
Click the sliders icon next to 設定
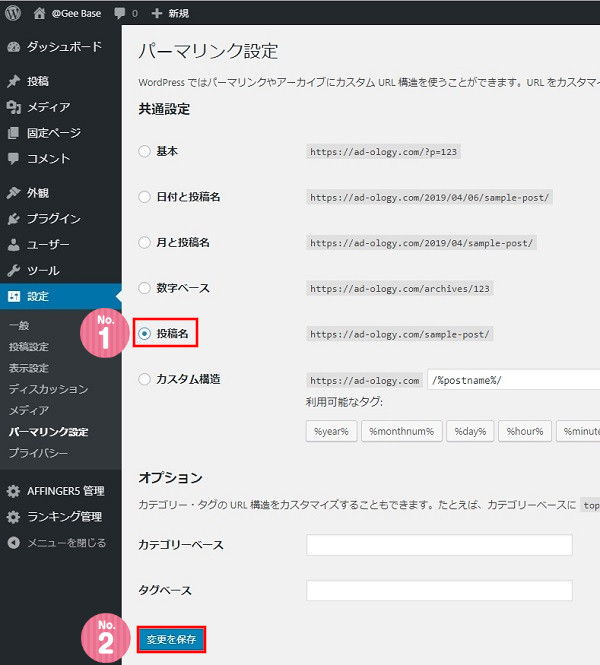coord(14,296)
